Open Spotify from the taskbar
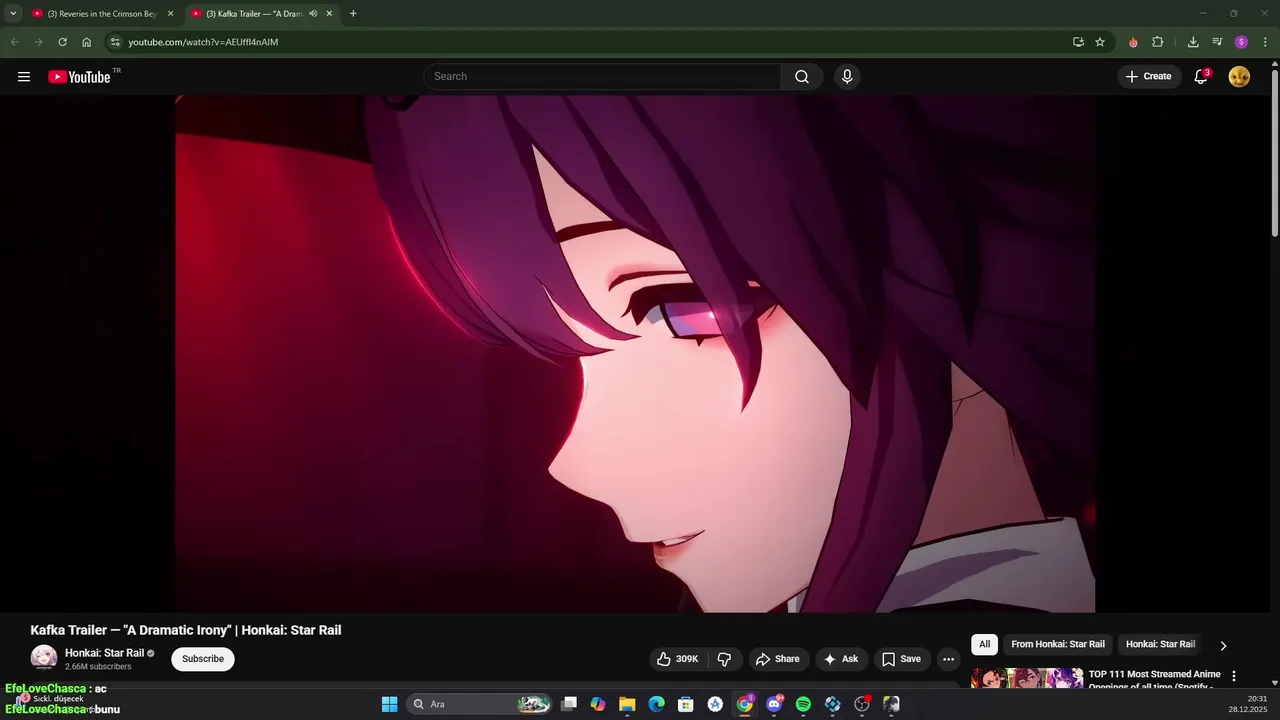The height and width of the screenshot is (720, 1280). coord(803,704)
